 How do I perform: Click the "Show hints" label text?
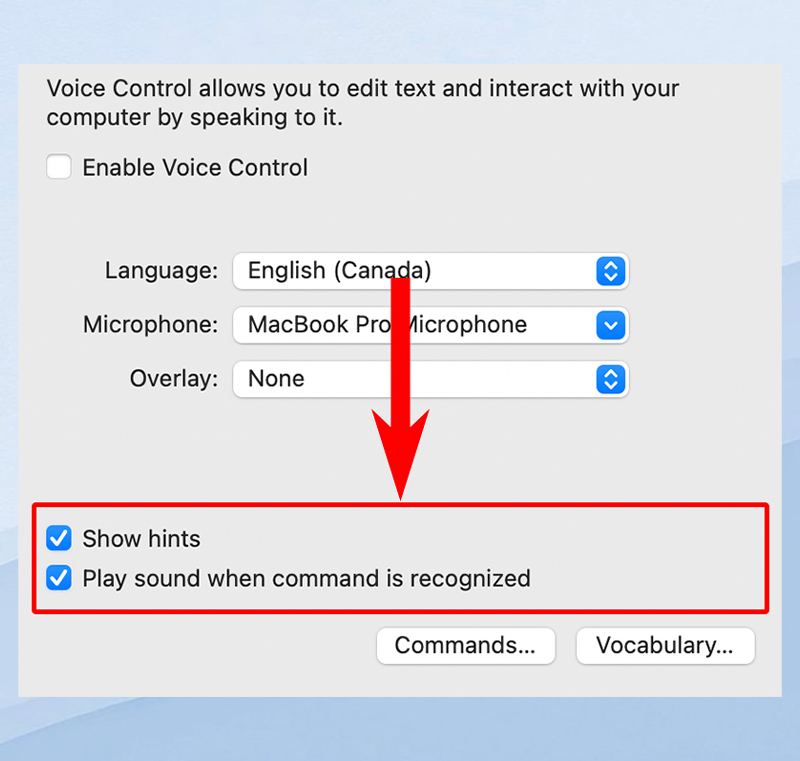tap(141, 539)
